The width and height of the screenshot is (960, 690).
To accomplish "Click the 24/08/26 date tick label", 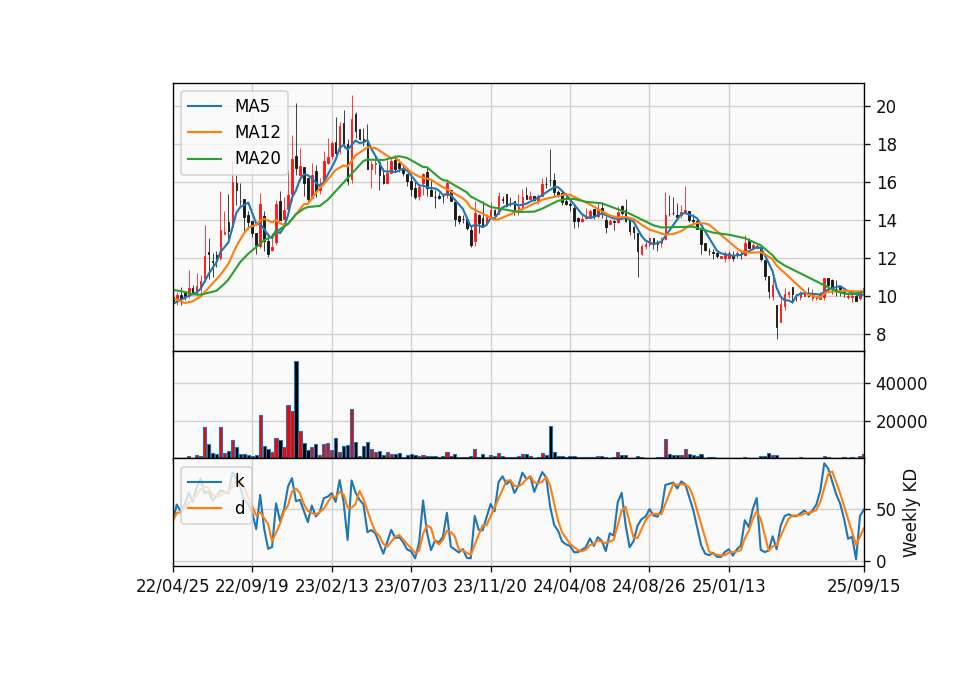I will tap(649, 587).
